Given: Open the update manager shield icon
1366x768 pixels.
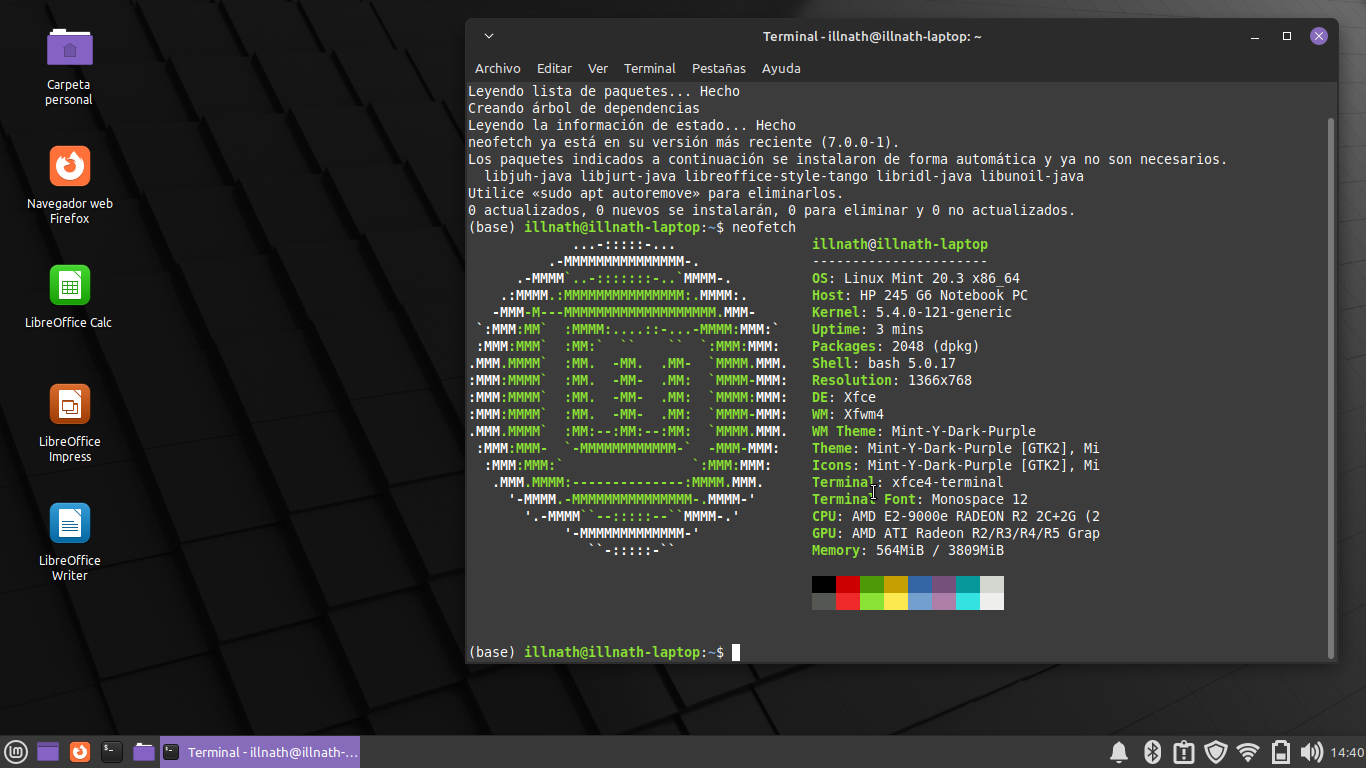Looking at the screenshot, I should coord(1215,752).
